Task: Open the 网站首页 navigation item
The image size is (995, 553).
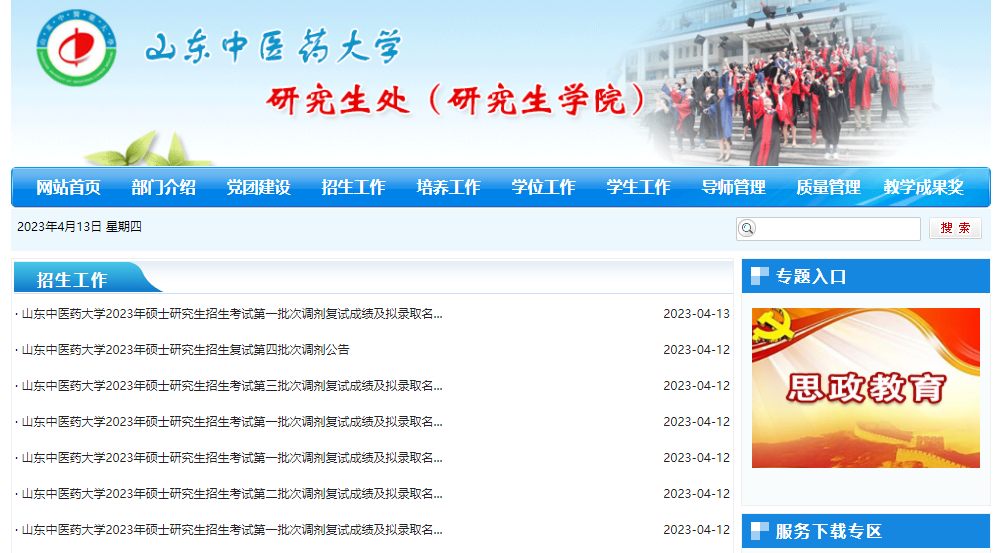Action: (68, 187)
